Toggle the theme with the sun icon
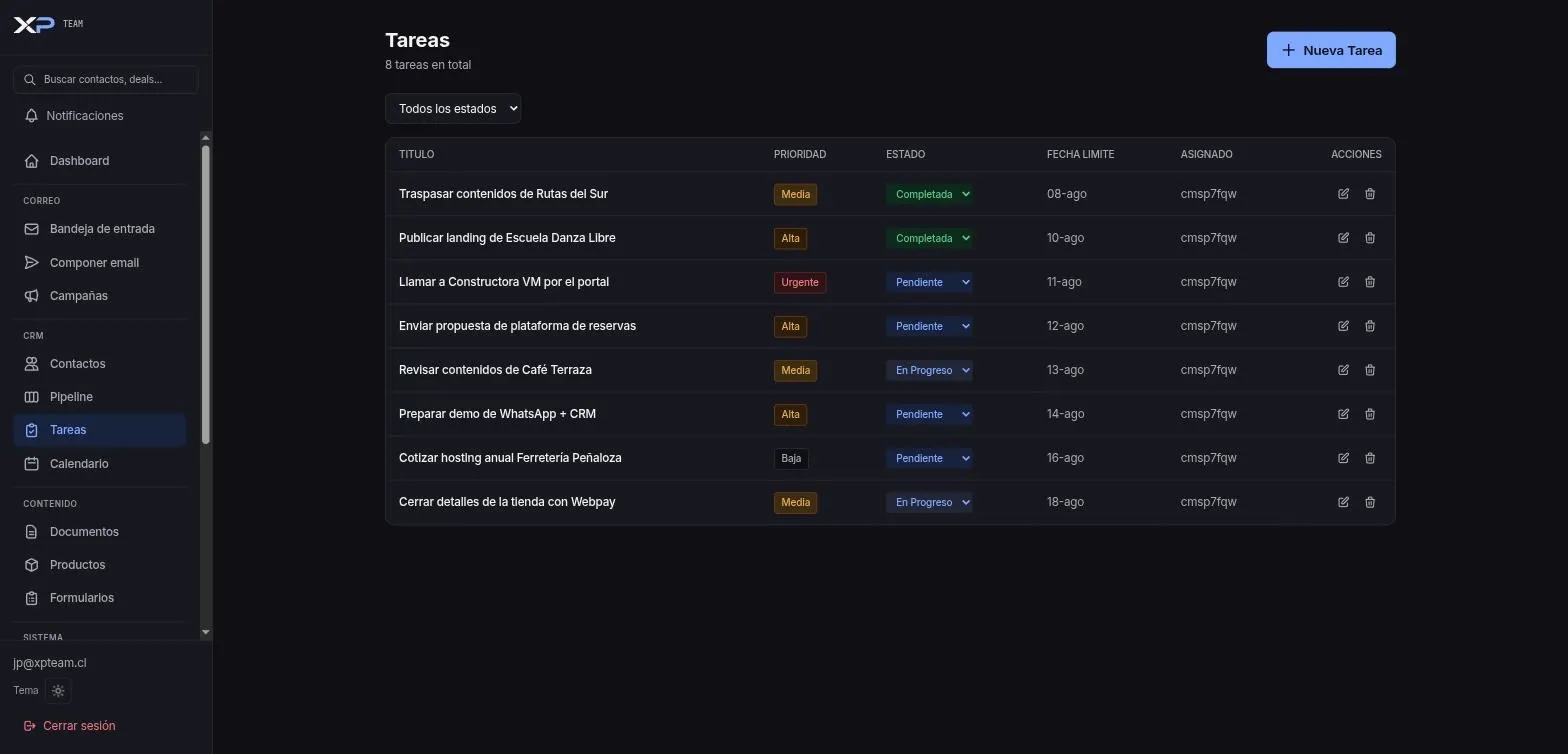The height and width of the screenshot is (754, 1568). point(58,691)
